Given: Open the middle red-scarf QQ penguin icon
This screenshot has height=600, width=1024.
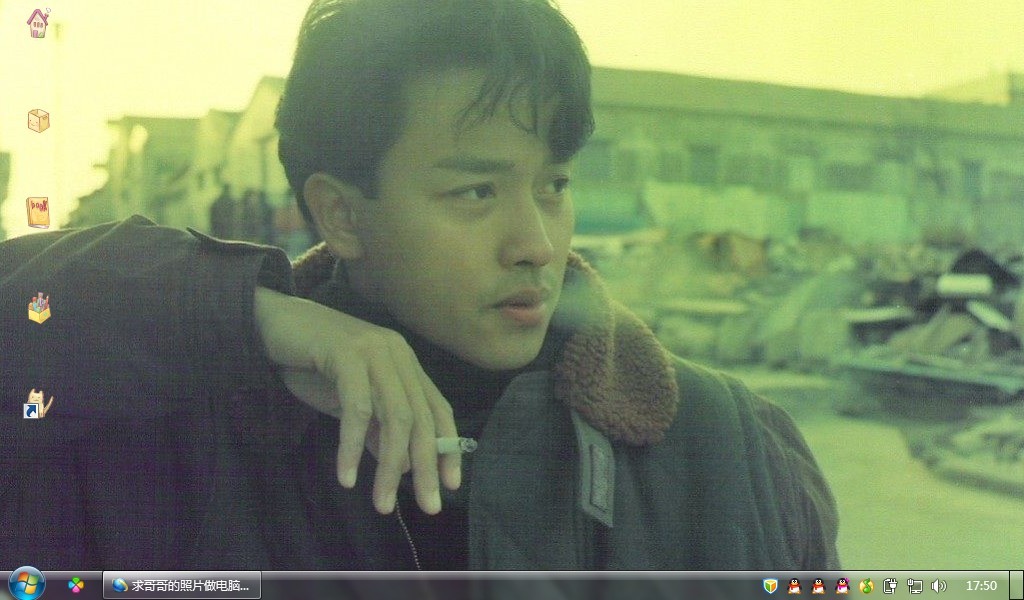Looking at the screenshot, I should (818, 585).
